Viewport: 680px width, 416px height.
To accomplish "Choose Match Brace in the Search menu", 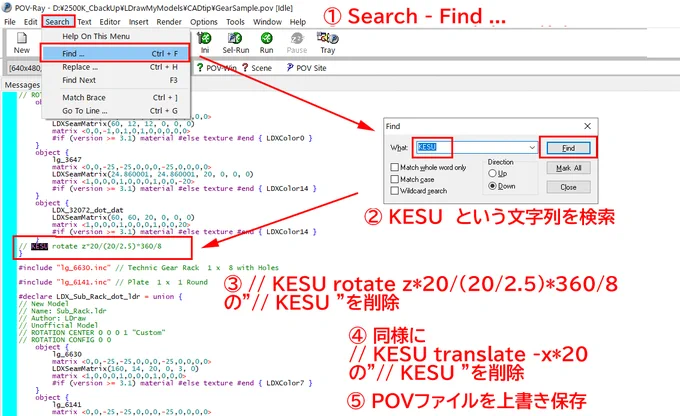I will (x=116, y=98).
